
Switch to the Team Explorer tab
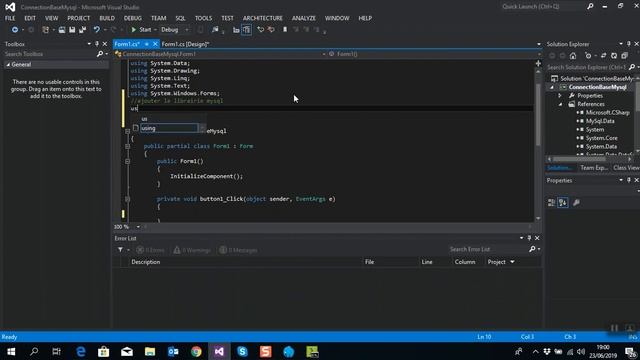(594, 168)
